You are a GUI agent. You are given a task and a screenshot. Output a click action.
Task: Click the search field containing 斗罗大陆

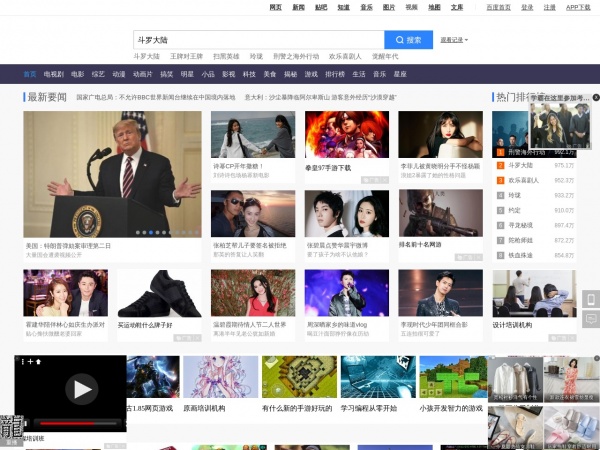tap(259, 40)
